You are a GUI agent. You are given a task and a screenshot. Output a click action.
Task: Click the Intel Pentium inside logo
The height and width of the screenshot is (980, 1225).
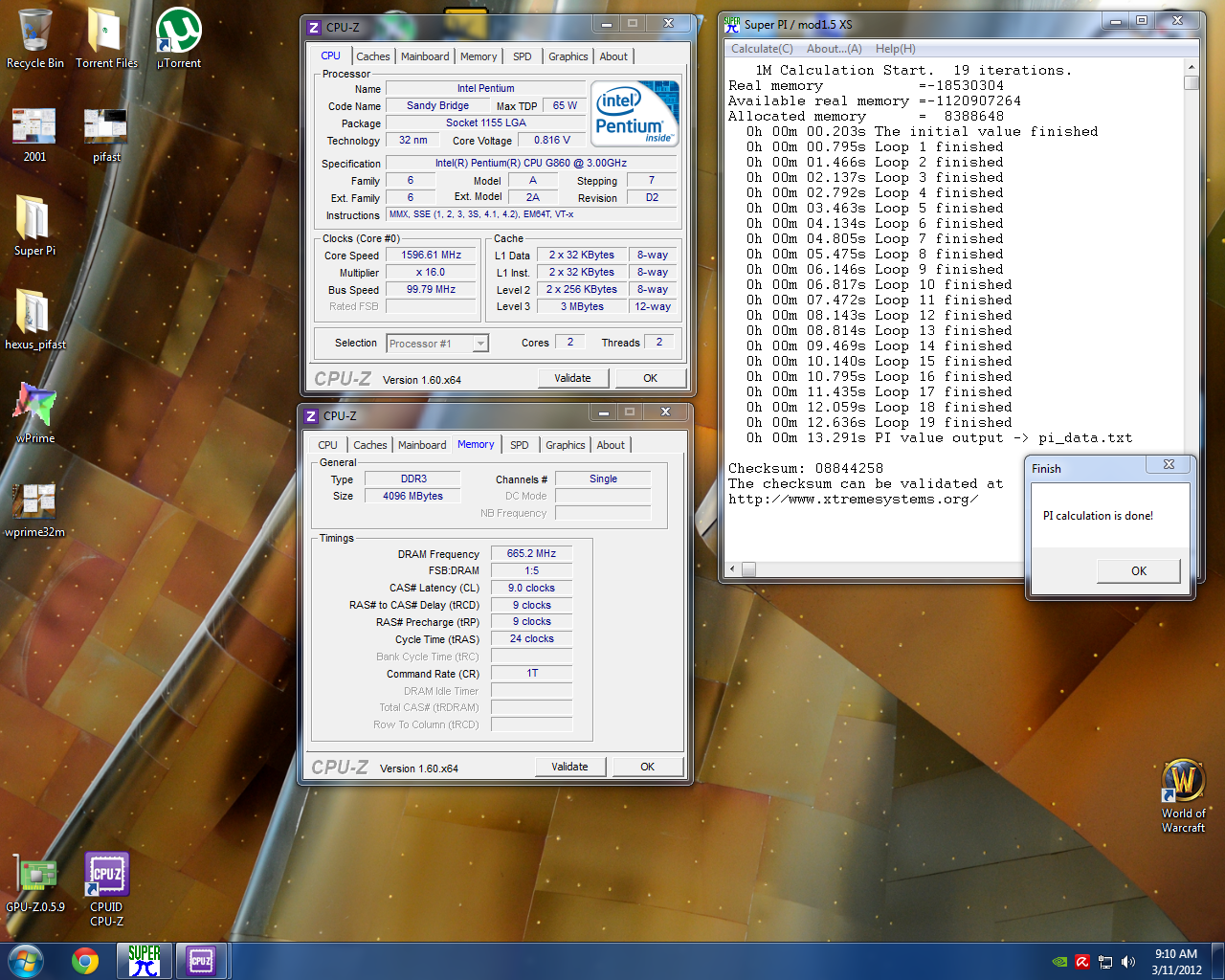(635, 113)
